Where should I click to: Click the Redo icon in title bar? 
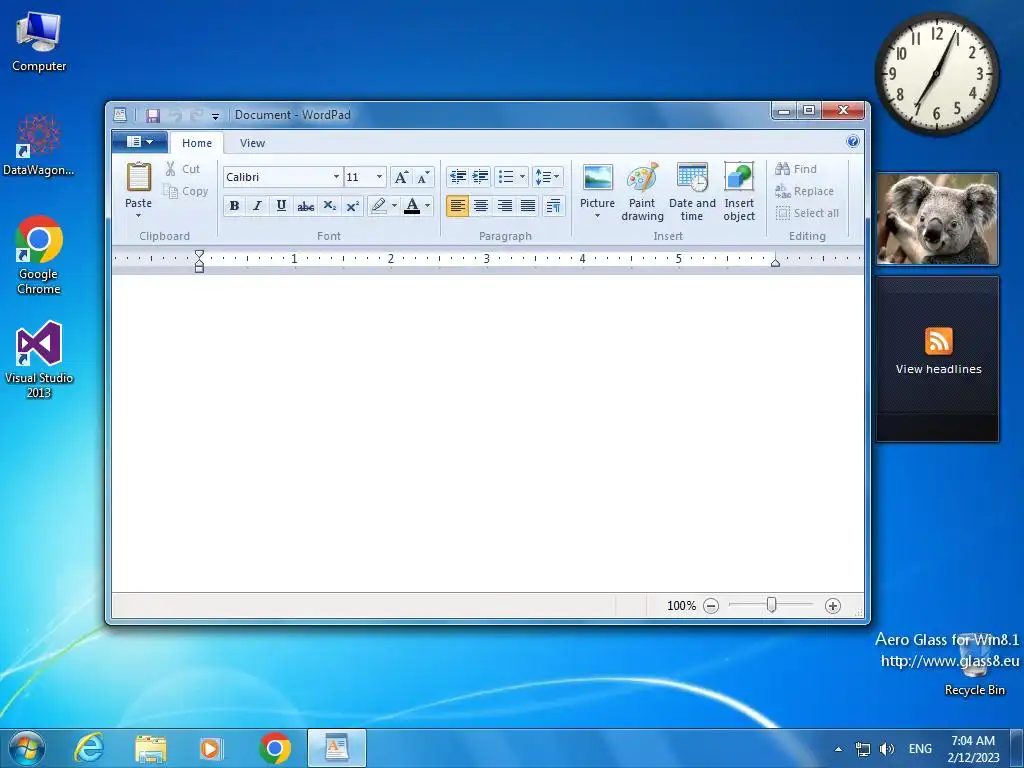coord(196,116)
